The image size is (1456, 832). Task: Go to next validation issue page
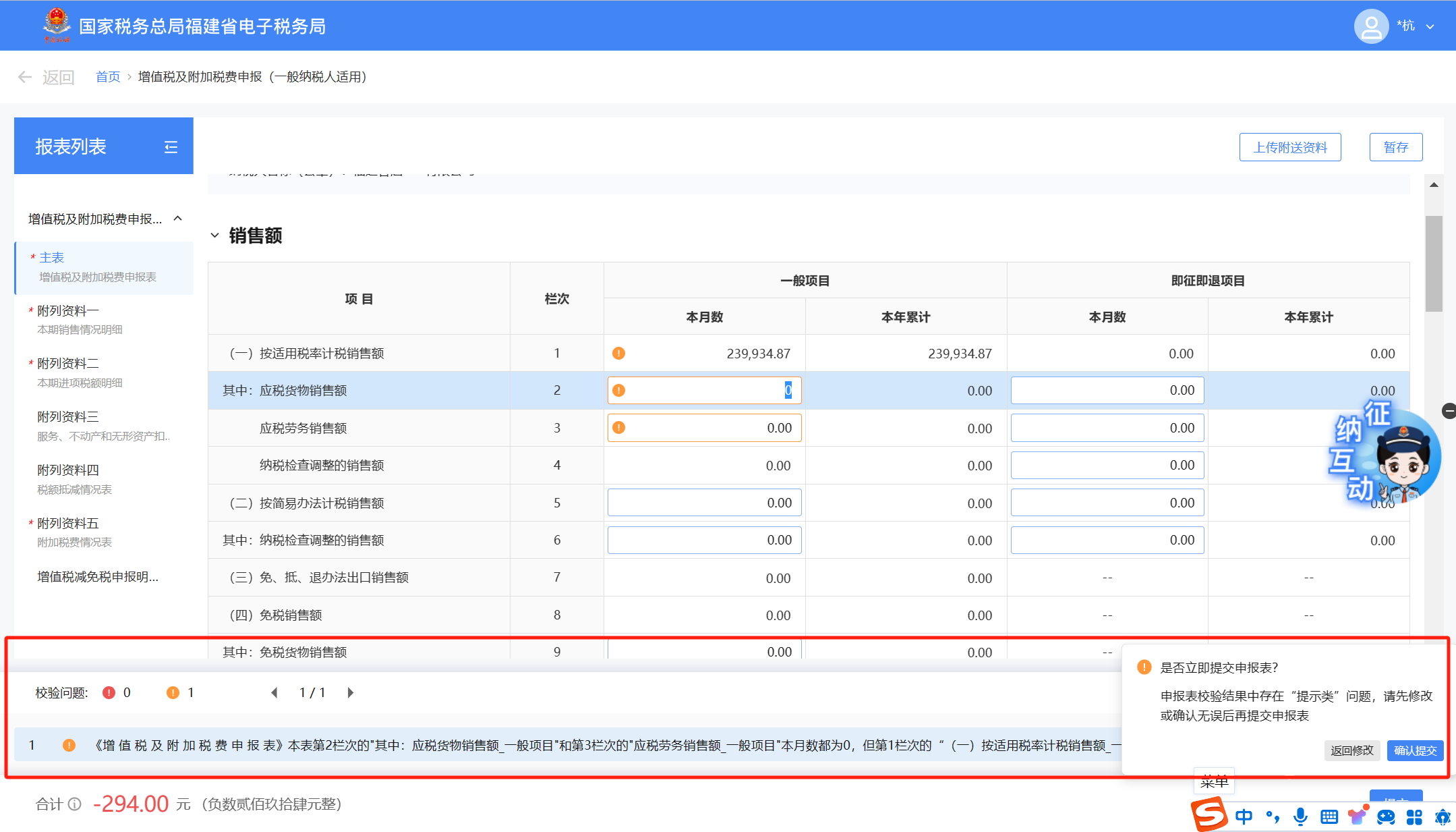(350, 692)
